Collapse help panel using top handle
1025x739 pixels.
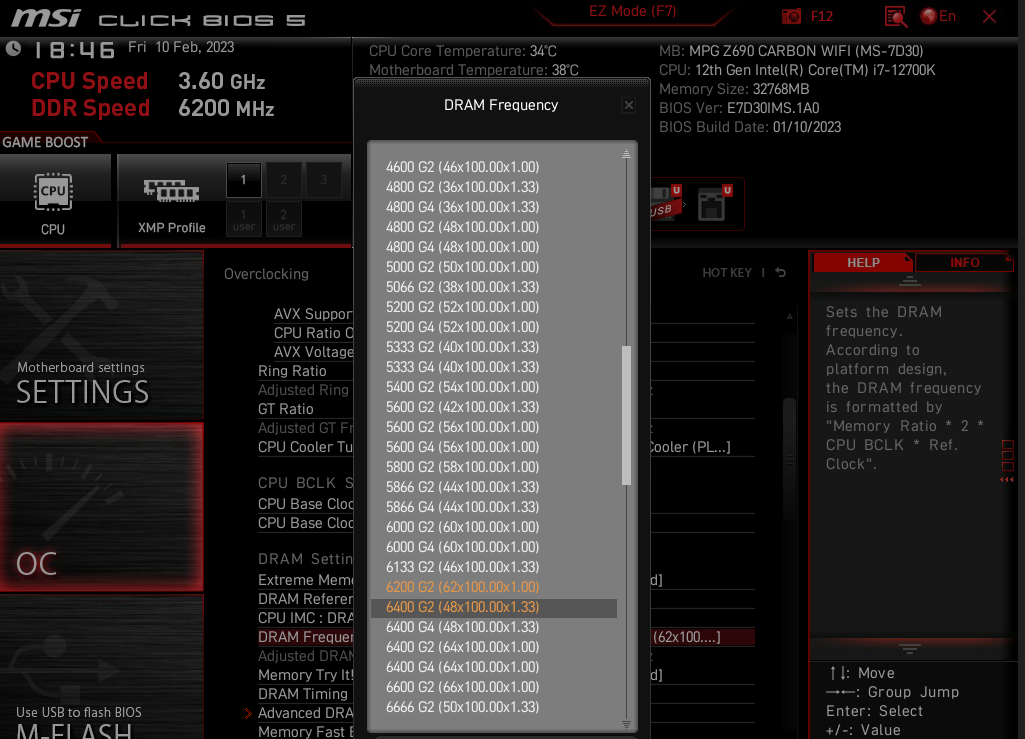point(909,282)
